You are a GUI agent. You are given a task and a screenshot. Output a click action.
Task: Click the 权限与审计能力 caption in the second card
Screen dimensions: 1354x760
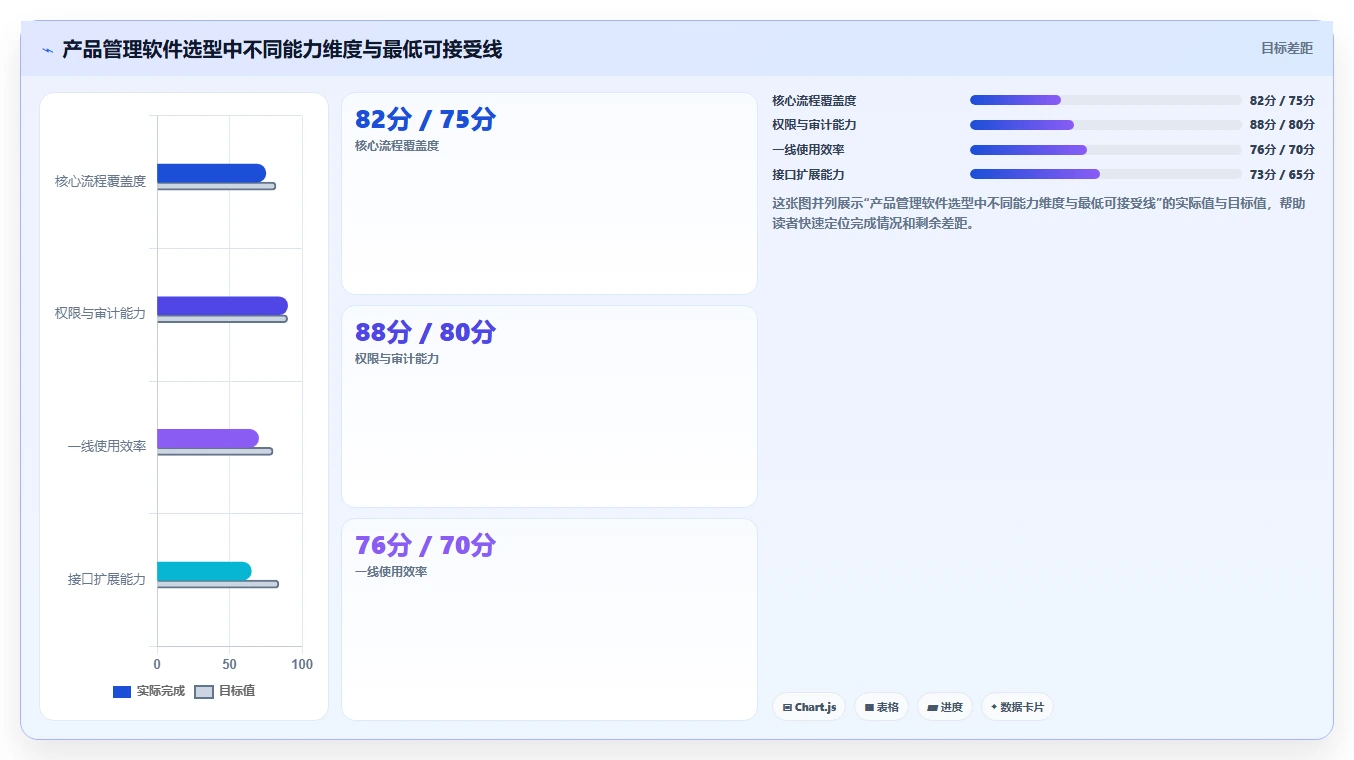tap(397, 358)
